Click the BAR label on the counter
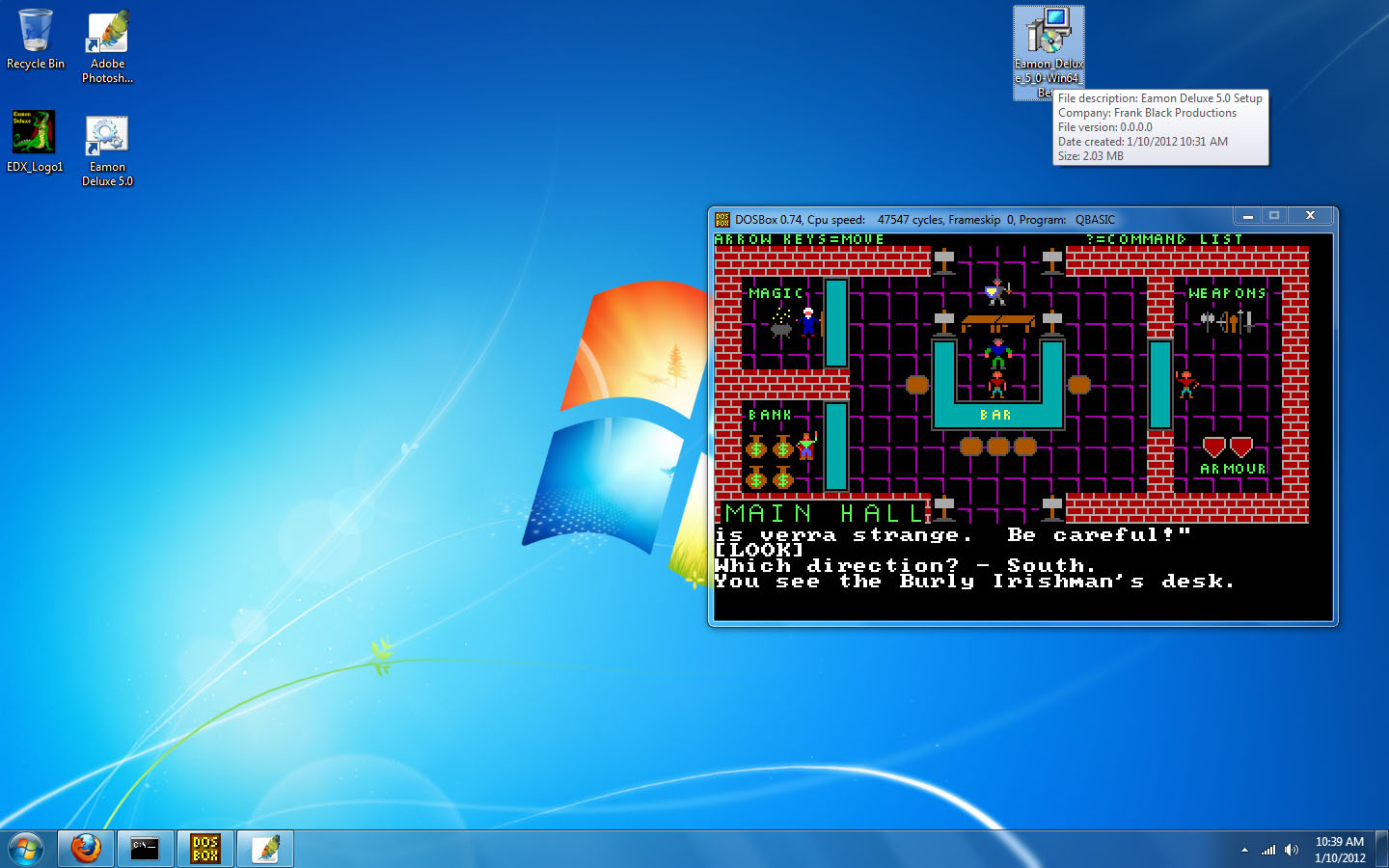Image resolution: width=1389 pixels, height=868 pixels. (x=995, y=415)
